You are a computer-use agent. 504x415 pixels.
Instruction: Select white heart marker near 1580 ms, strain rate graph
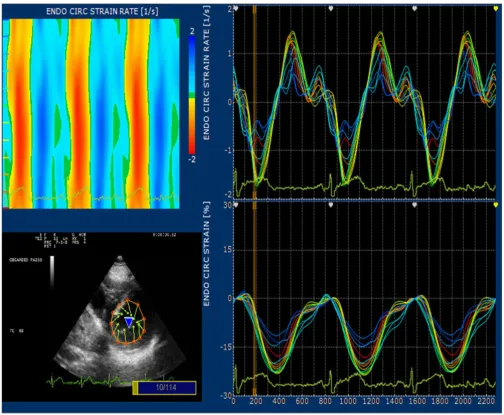coord(414,9)
